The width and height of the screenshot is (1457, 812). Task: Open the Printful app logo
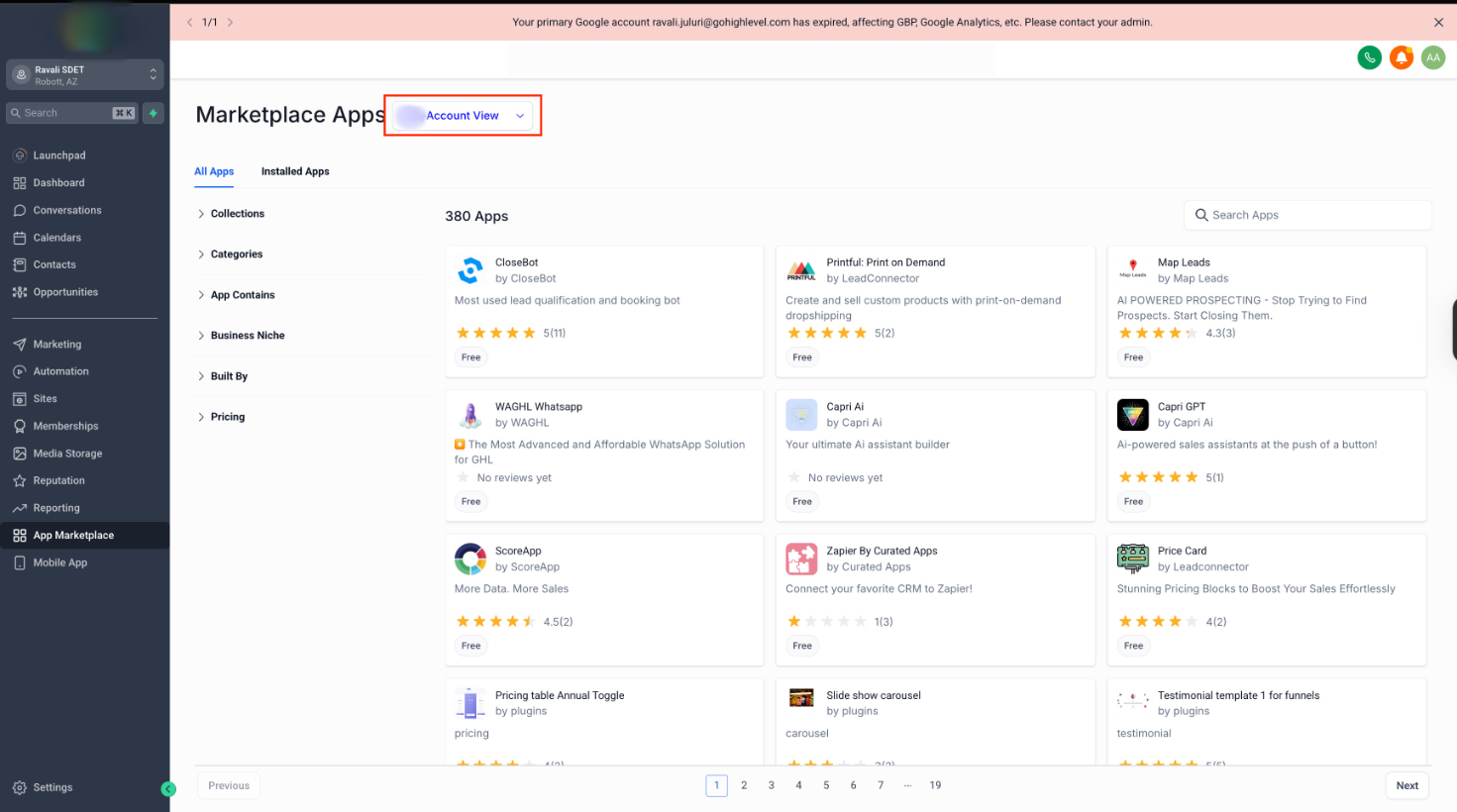801,270
